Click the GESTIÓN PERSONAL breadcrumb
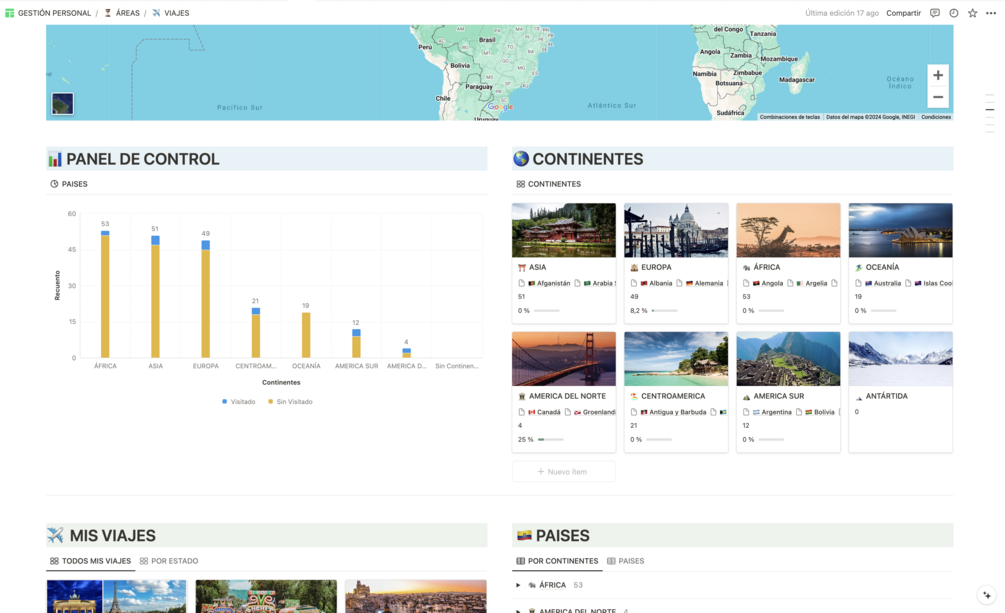The image size is (1005, 613). [48, 13]
